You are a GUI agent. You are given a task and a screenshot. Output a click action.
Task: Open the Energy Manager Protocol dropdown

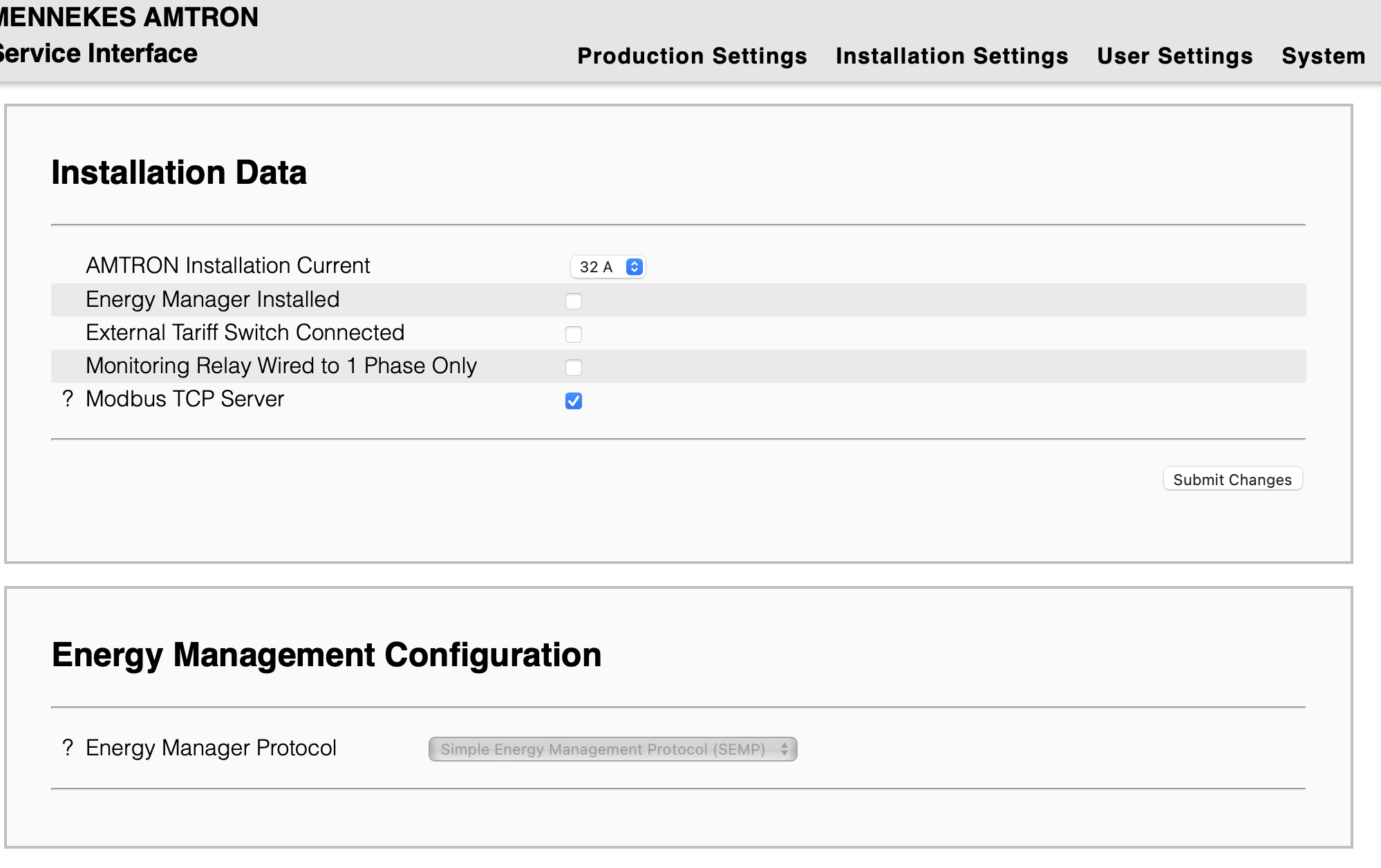613,749
